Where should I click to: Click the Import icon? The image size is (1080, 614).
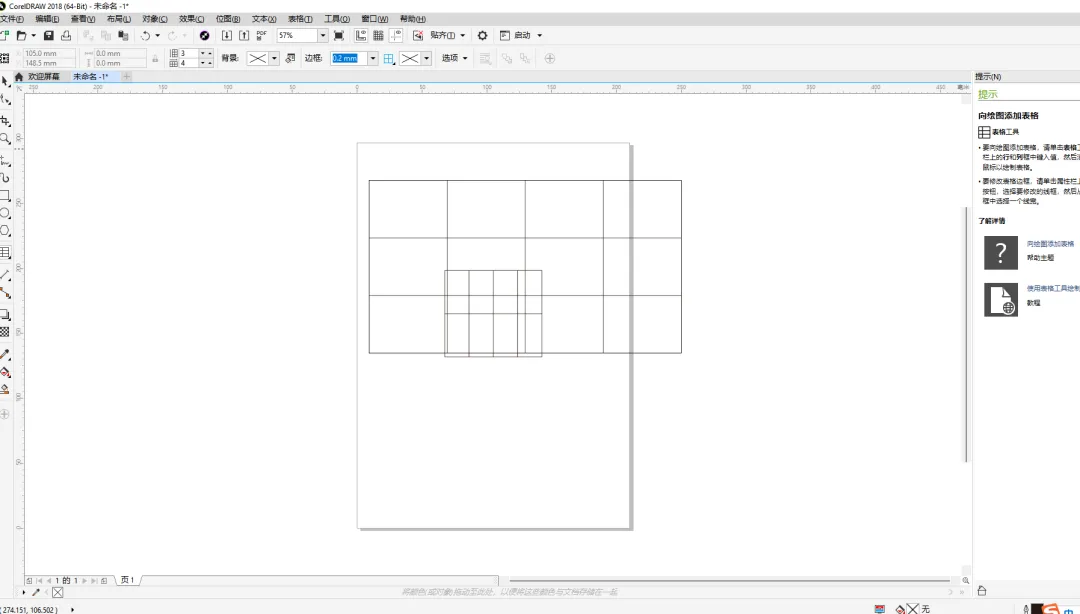(227, 35)
